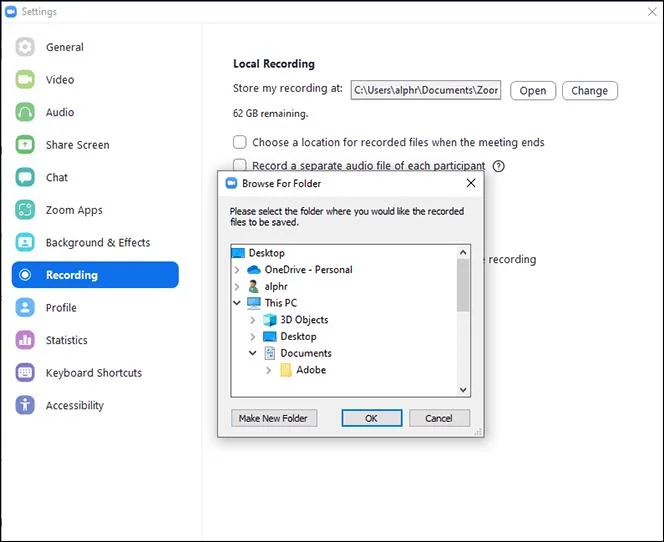Click the Make New Folder button
Screen dimensions: 664x542
point(274,418)
